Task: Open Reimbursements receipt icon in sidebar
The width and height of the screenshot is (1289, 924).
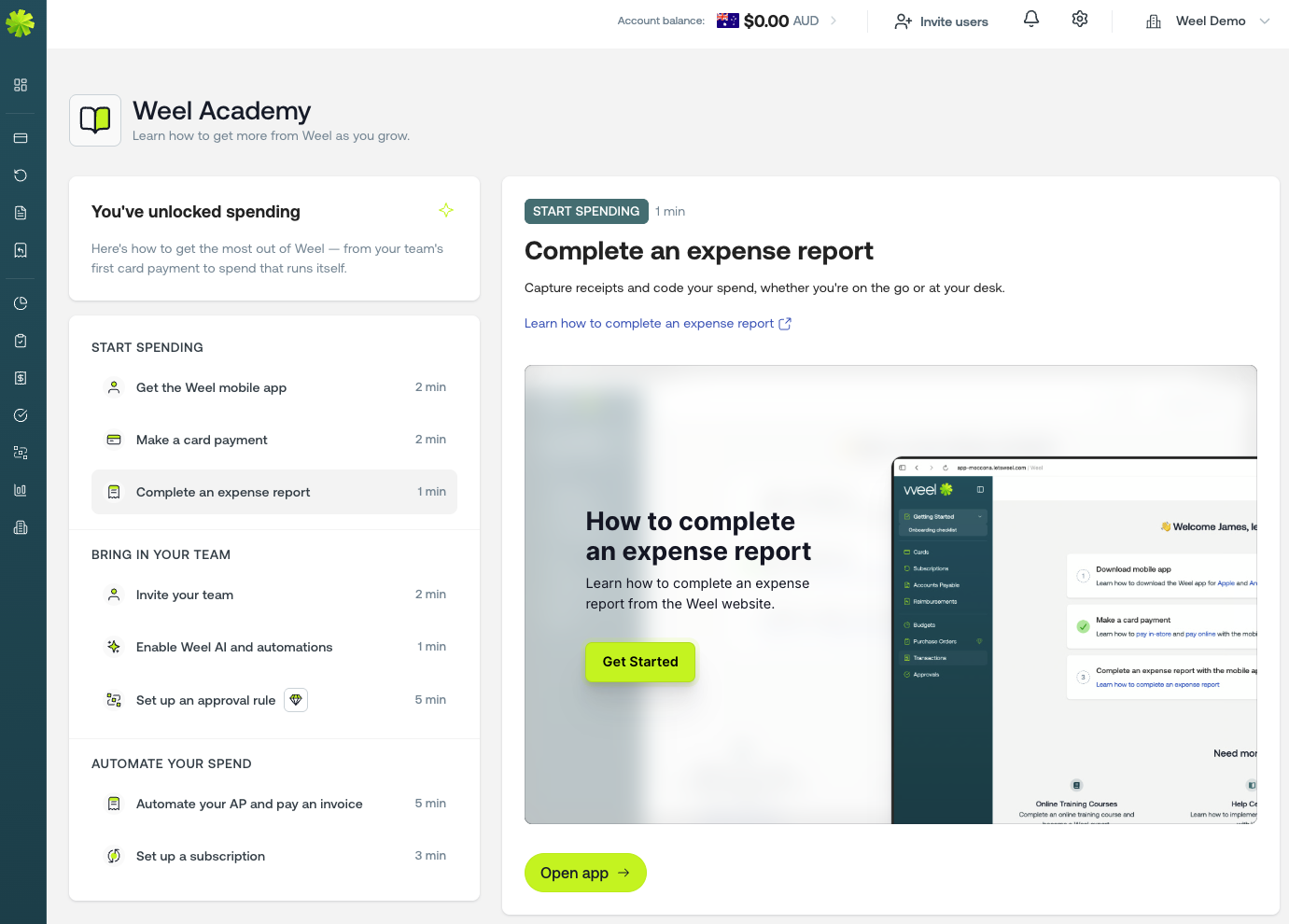Action: pos(21,250)
